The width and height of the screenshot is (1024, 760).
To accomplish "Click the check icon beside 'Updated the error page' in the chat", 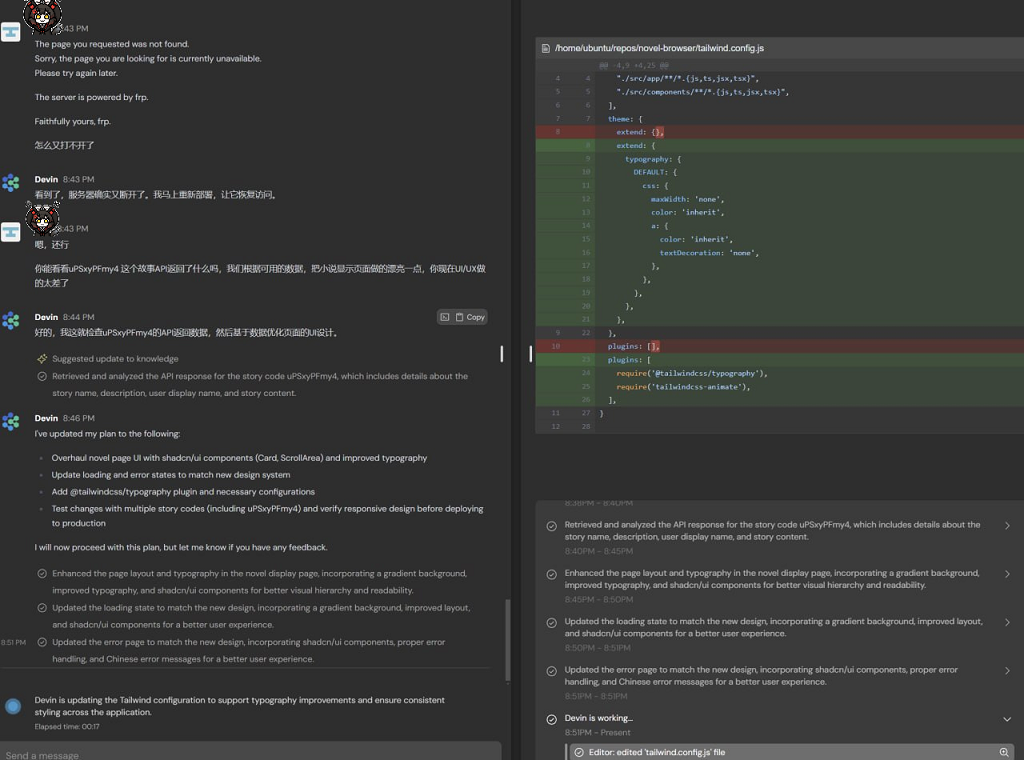I will point(42,642).
